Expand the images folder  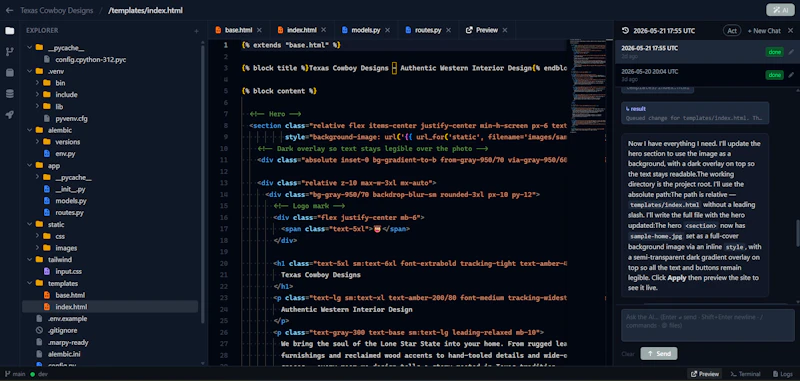click(x=38, y=248)
